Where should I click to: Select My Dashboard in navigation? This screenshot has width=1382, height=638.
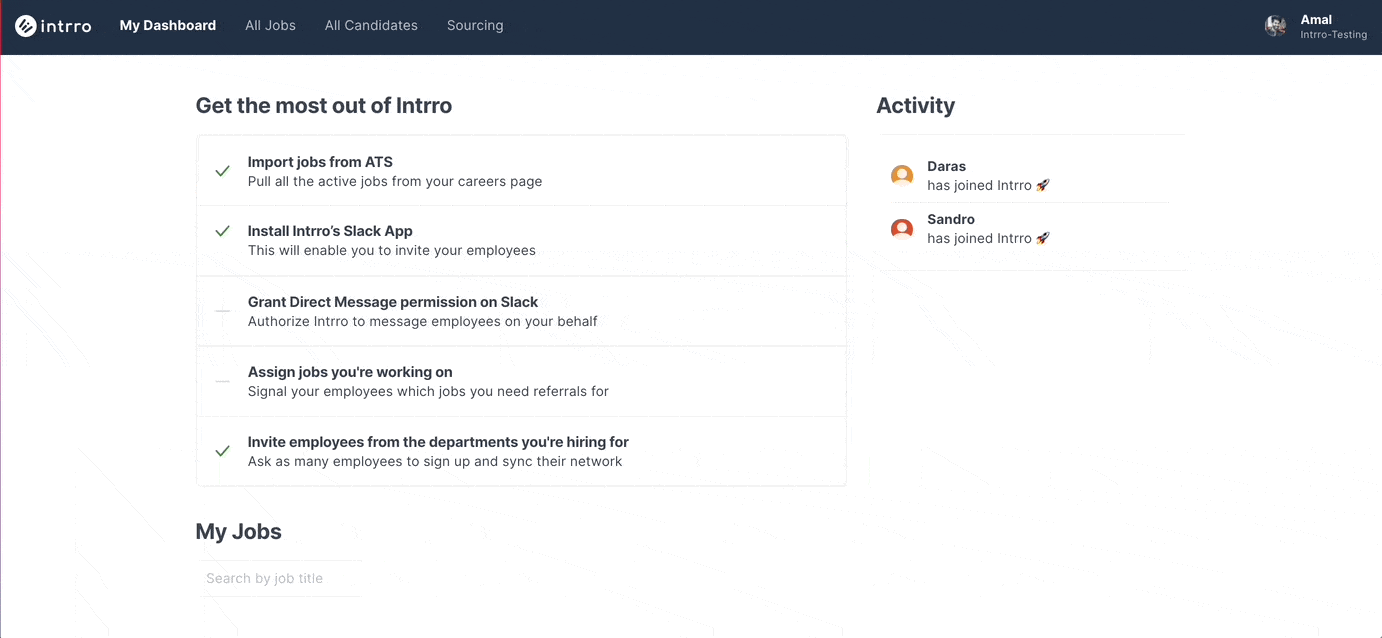(x=168, y=26)
